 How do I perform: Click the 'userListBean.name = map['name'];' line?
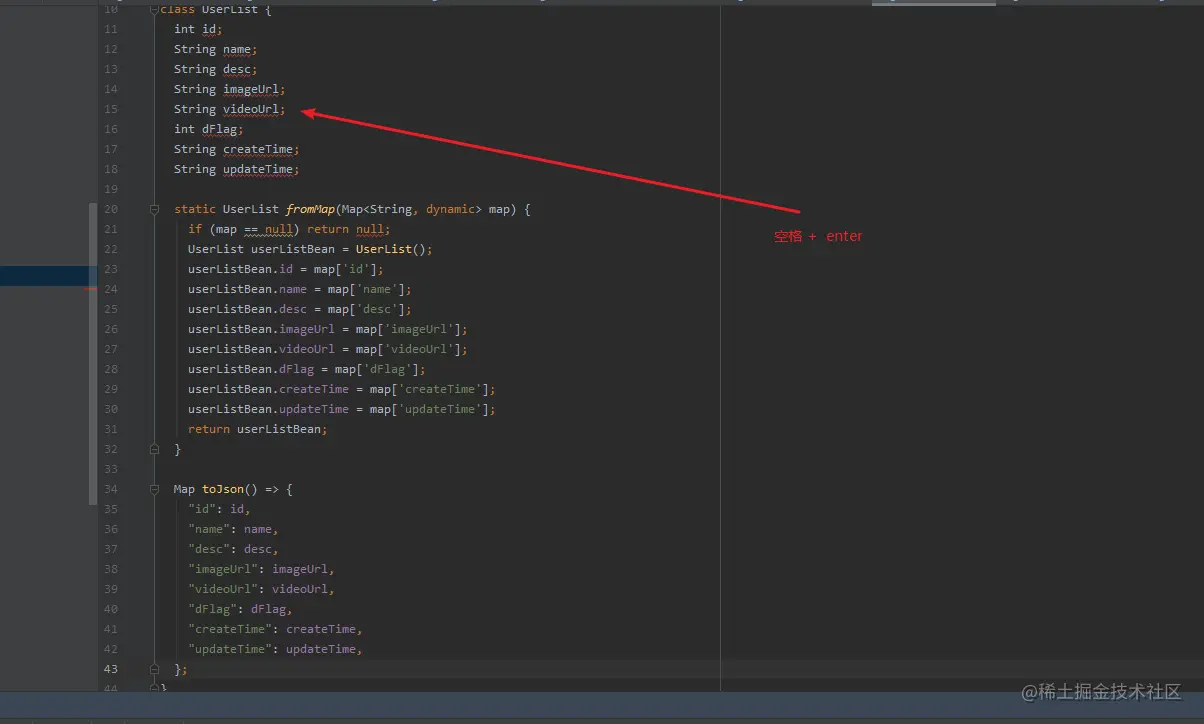(x=300, y=289)
